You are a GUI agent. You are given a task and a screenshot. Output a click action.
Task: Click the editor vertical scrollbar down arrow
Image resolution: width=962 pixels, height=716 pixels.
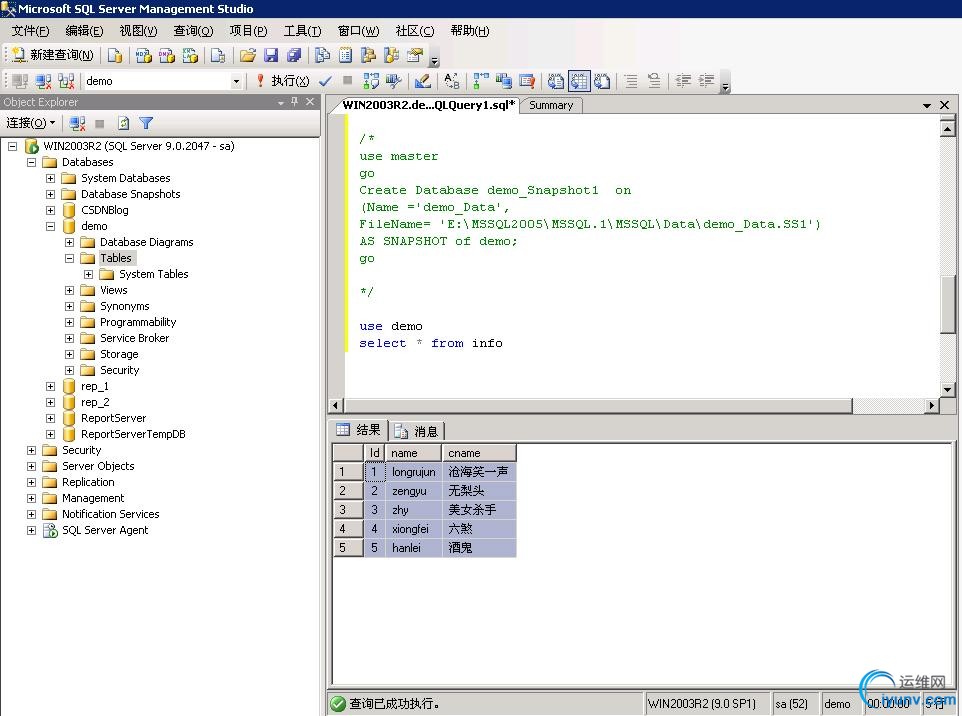(947, 389)
